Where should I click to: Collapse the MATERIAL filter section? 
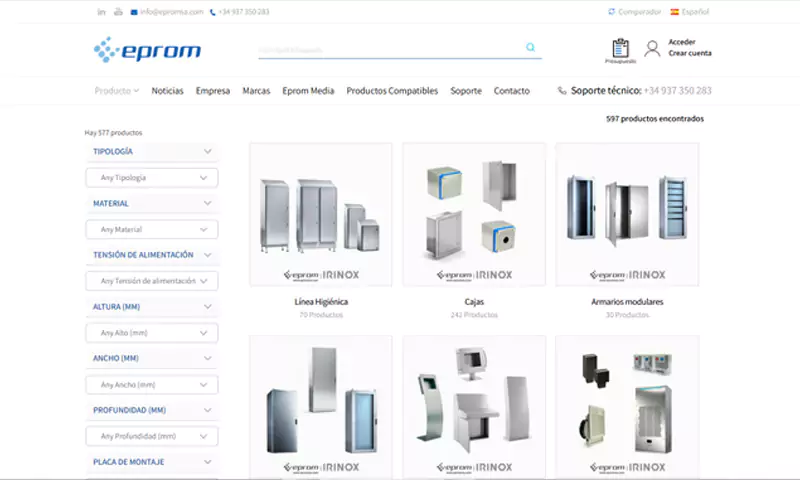click(152, 204)
